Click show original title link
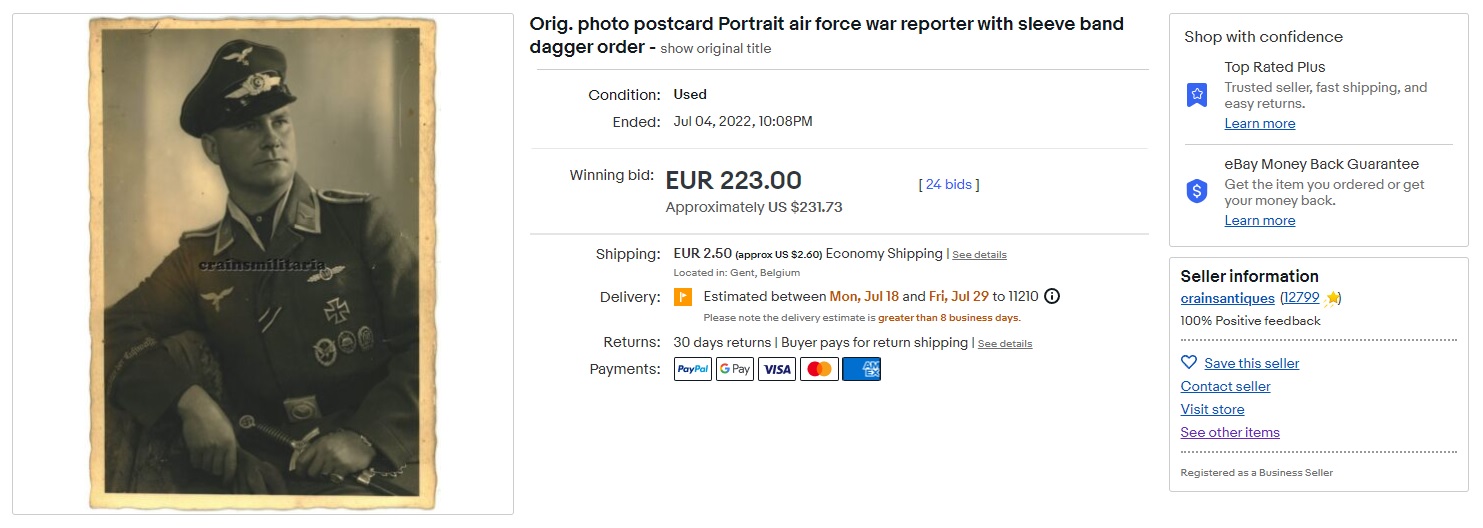This screenshot has height=528, width=1483. click(716, 48)
